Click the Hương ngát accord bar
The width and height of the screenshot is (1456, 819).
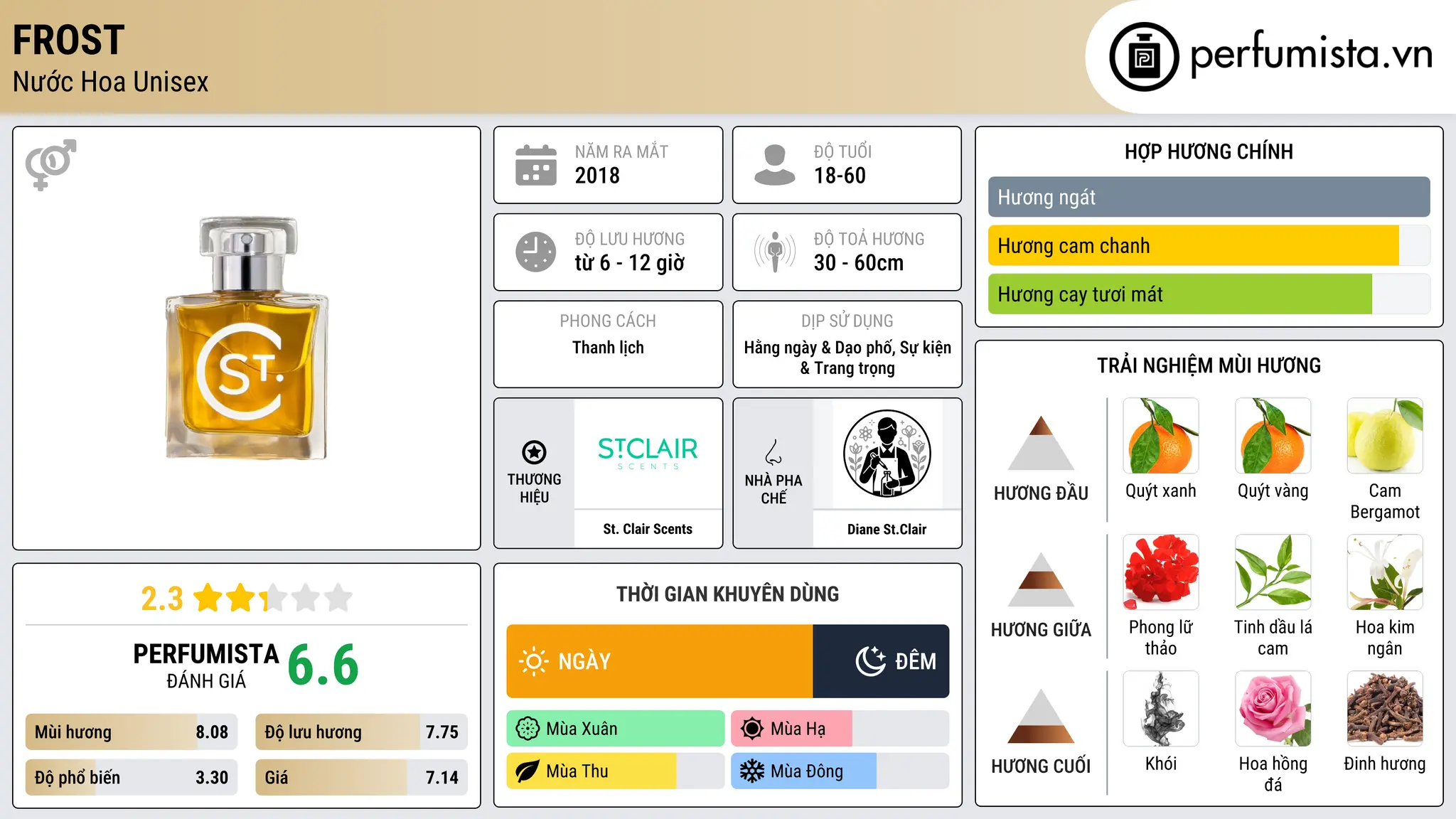click(x=1209, y=197)
